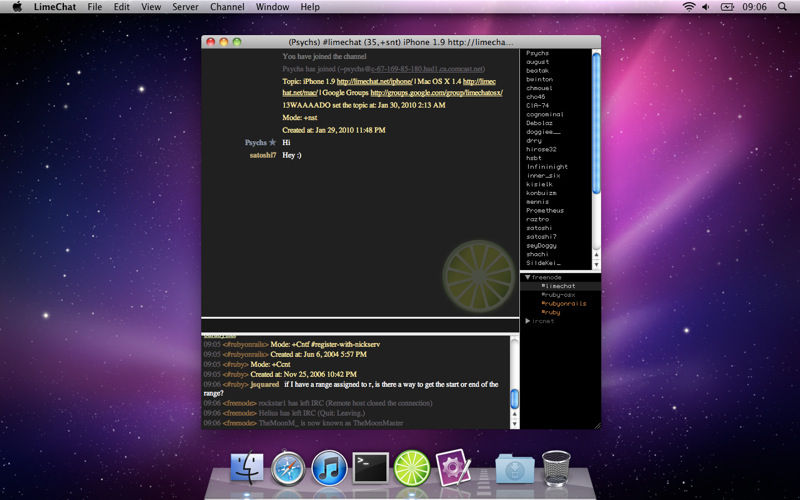Collapse the freenode server tree

point(528,277)
